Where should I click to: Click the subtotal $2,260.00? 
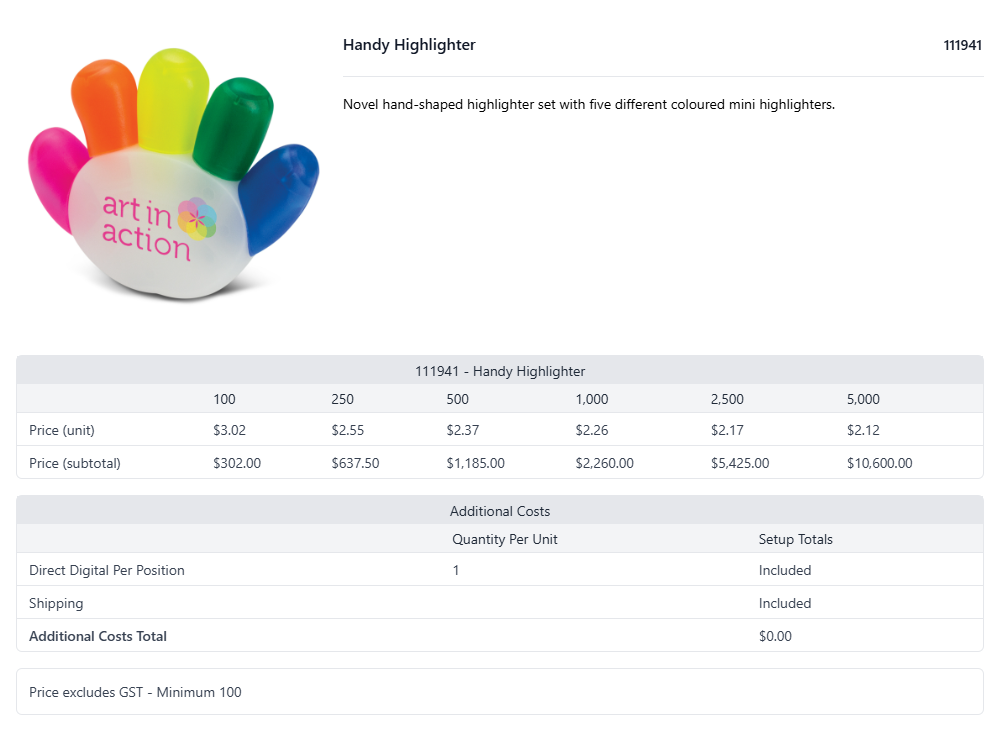pyautogui.click(x=605, y=464)
